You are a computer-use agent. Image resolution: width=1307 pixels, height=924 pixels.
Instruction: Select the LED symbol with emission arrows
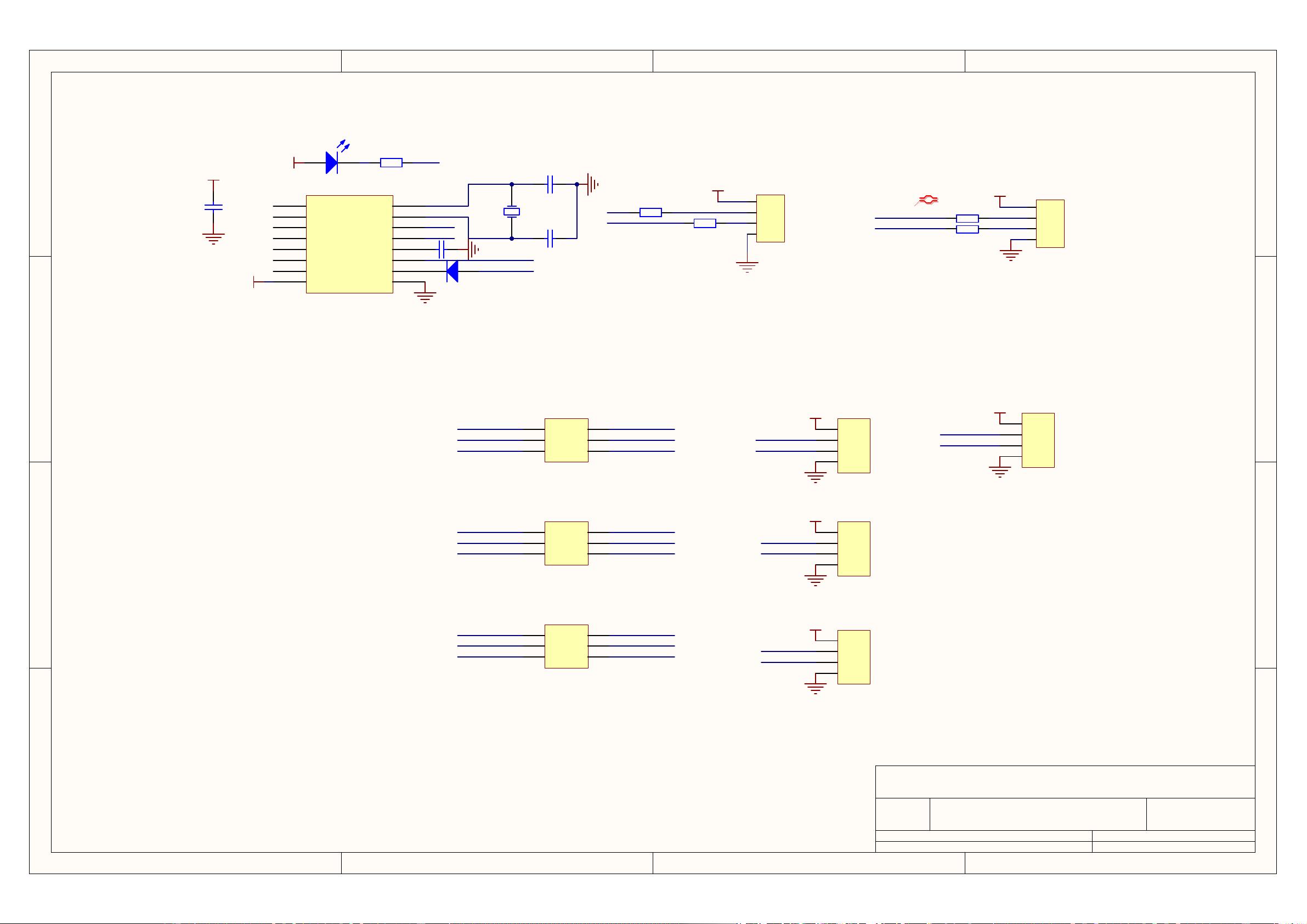click(336, 157)
